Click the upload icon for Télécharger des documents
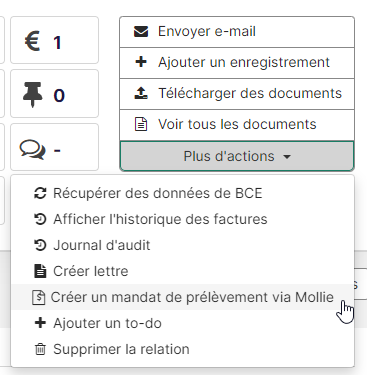 coord(141,93)
